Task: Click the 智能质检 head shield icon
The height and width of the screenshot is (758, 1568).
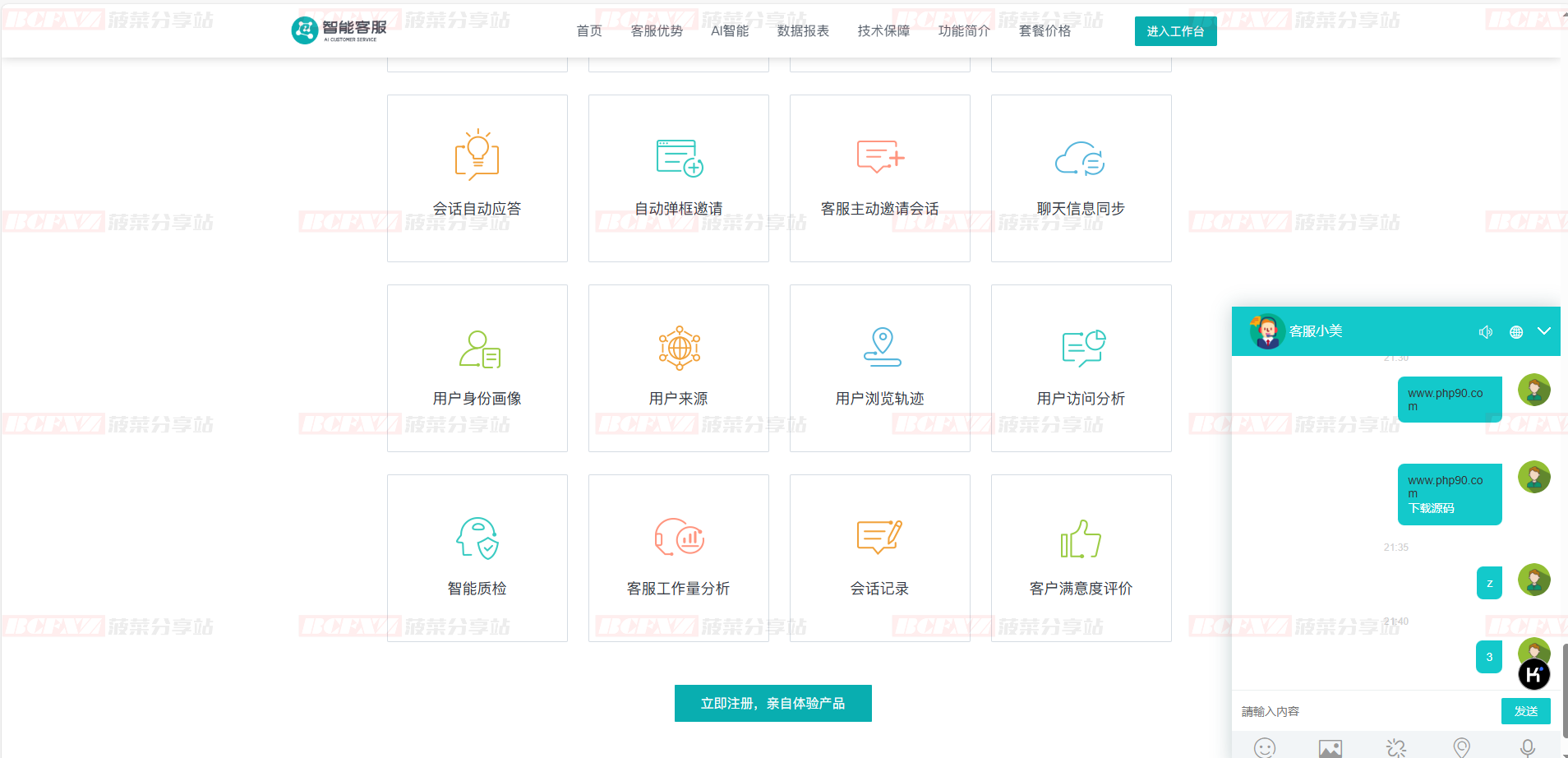Action: 477,538
